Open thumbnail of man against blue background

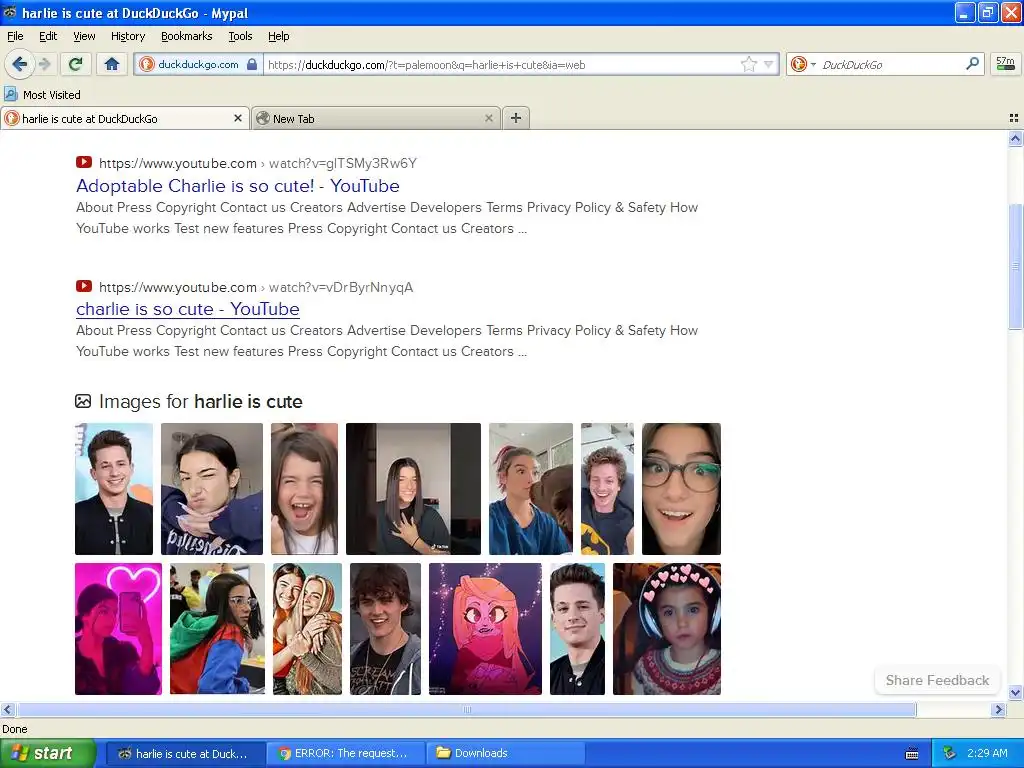[x=577, y=629]
